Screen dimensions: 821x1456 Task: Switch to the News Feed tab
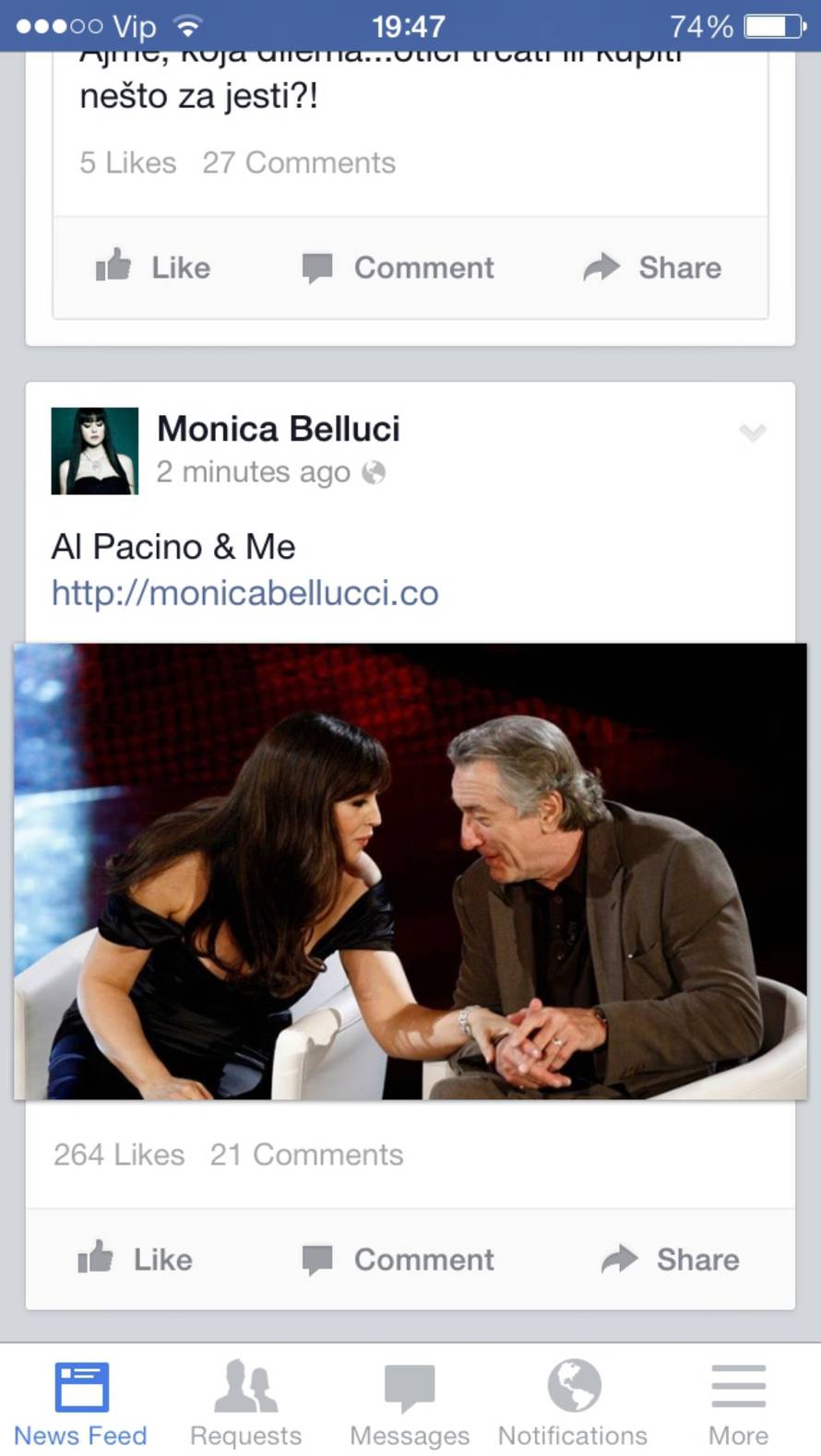coord(80,1403)
